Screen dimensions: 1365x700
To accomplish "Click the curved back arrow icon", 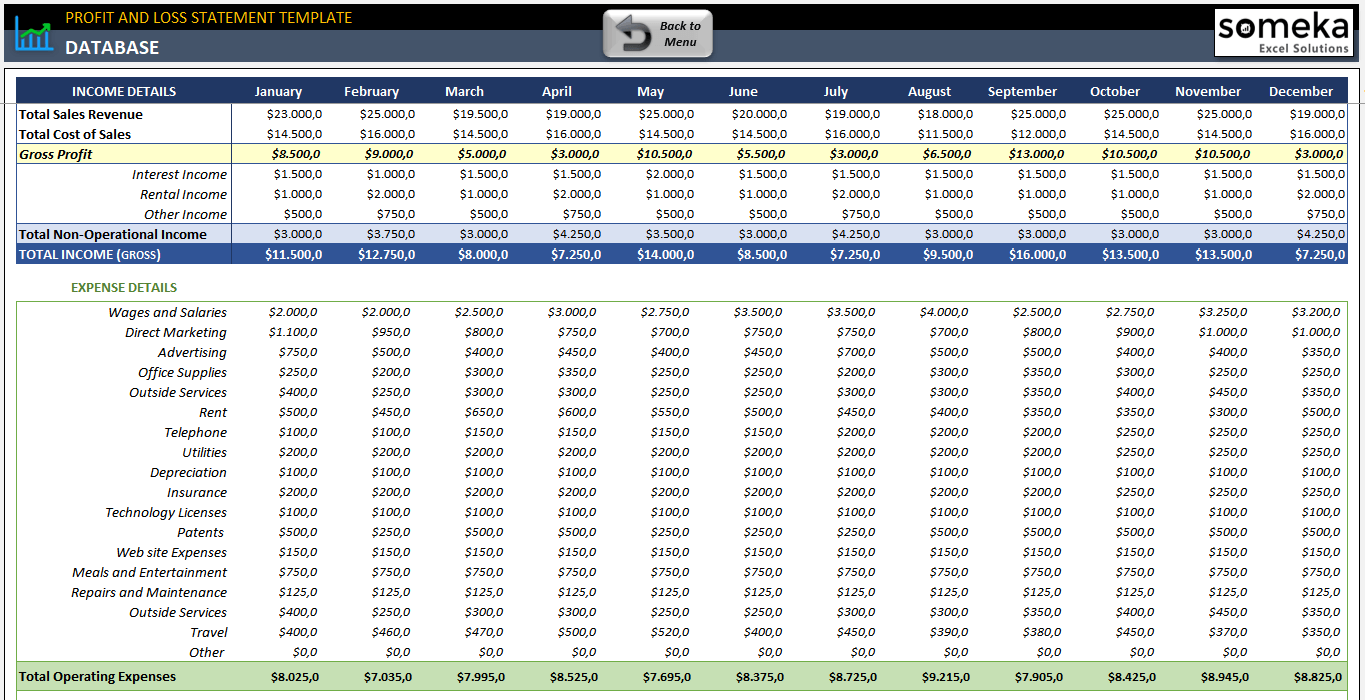I will tap(632, 35).
